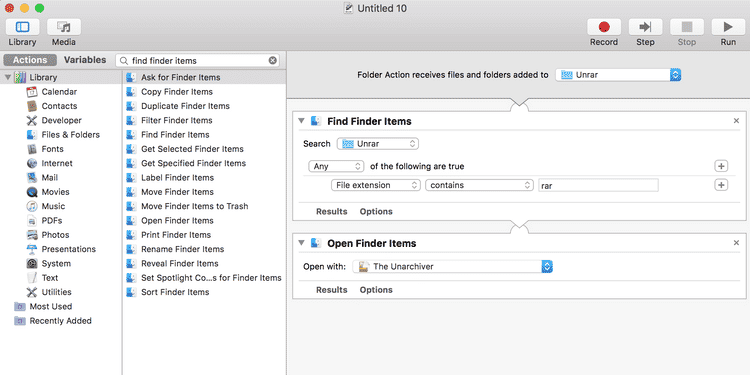Select the Internet category icon

click(x=32, y=164)
